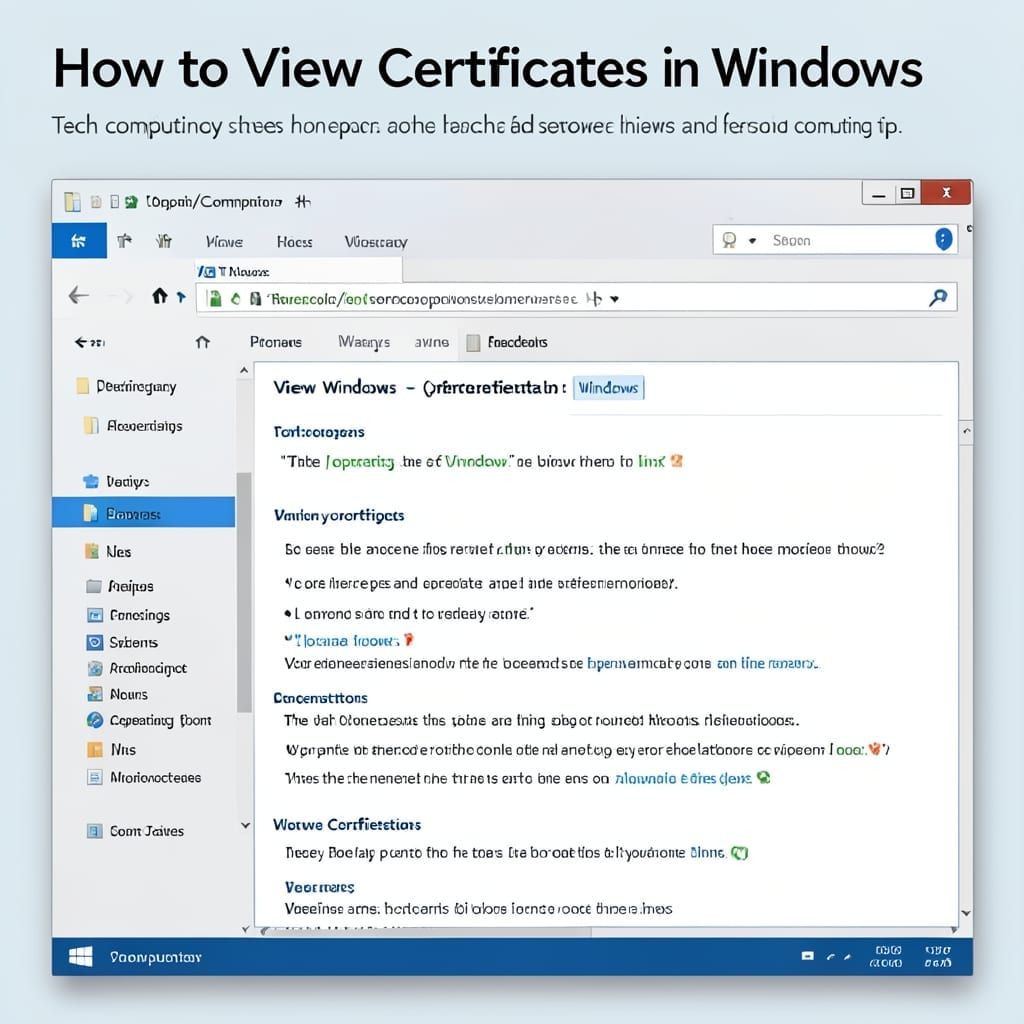Open the 'bpenvaimcate cors' link
This screenshot has height=1024, width=1024.
648,664
